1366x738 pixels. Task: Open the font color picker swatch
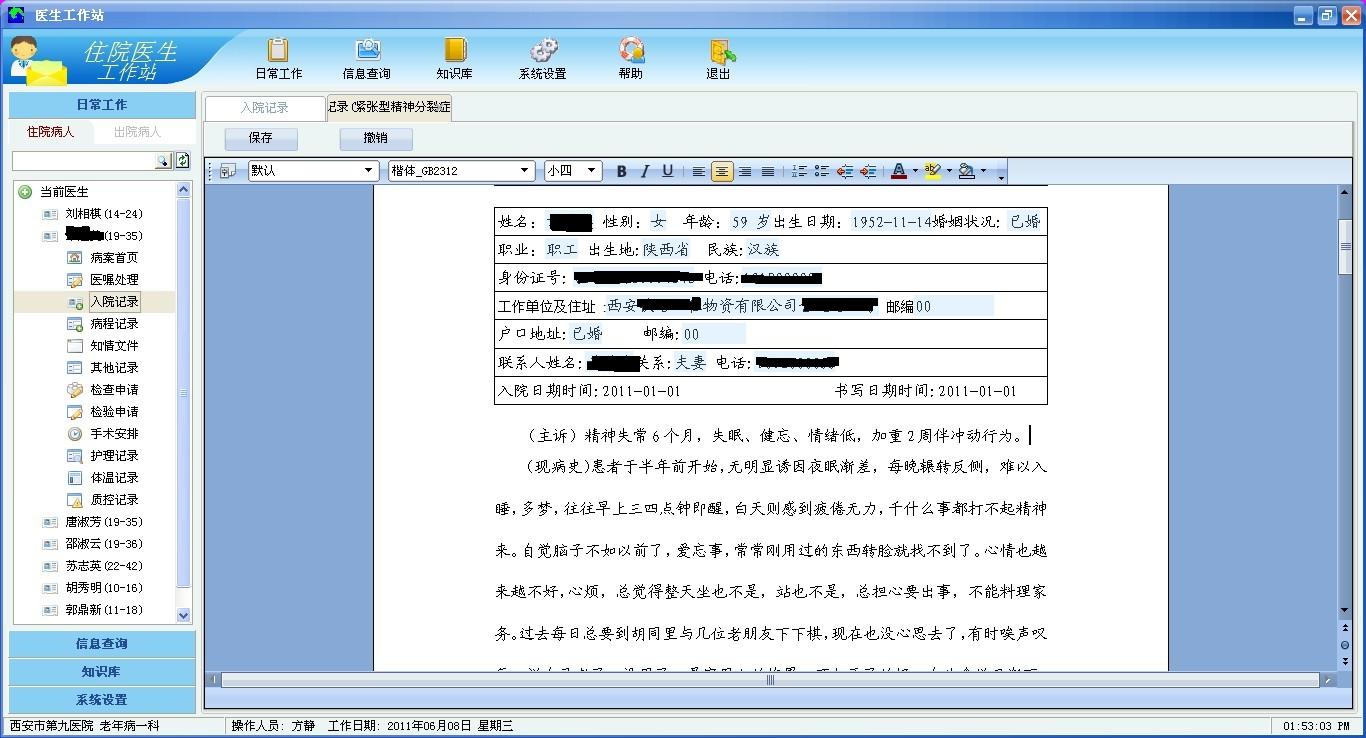pos(899,171)
